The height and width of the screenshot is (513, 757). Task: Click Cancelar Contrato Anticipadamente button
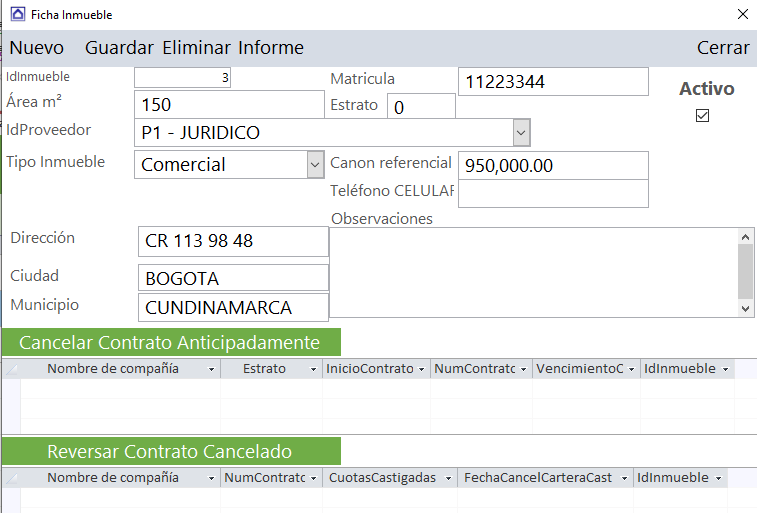[x=170, y=342]
